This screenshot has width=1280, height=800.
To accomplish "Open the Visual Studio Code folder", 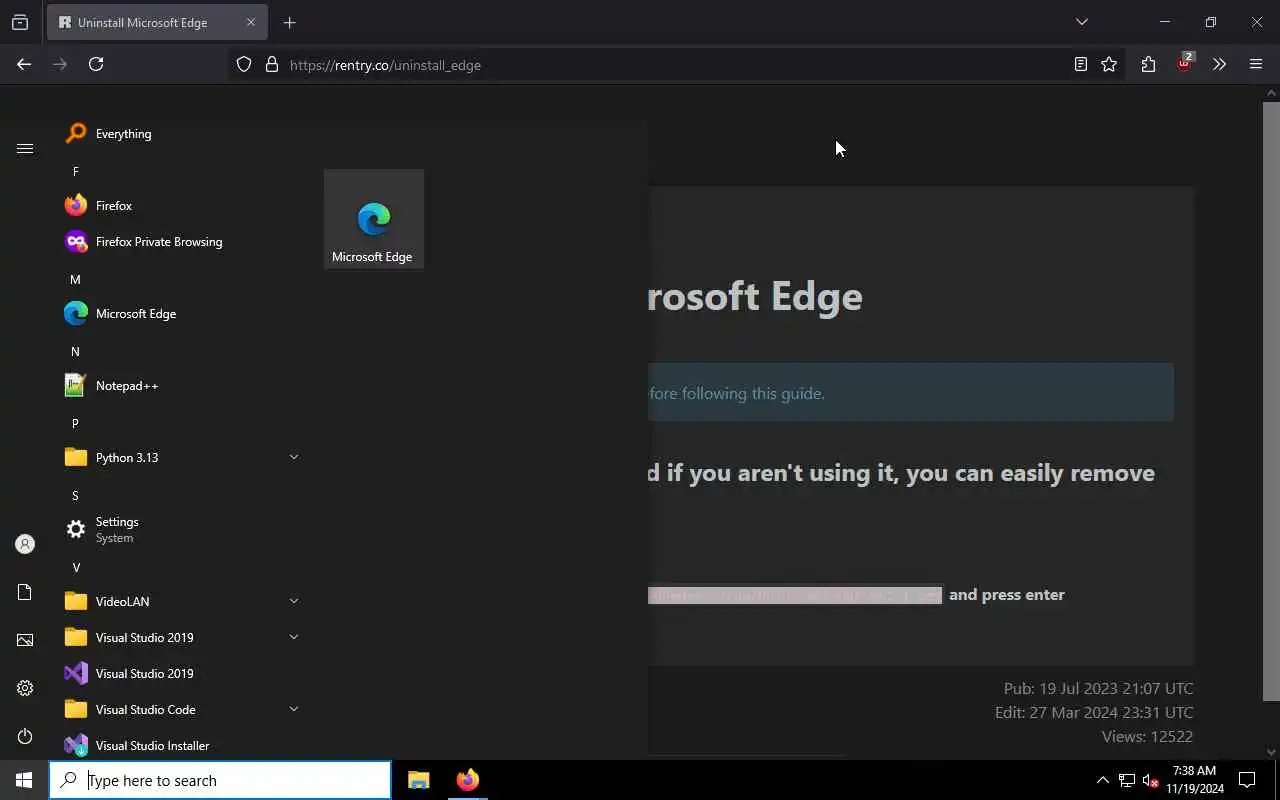I will (x=180, y=709).
